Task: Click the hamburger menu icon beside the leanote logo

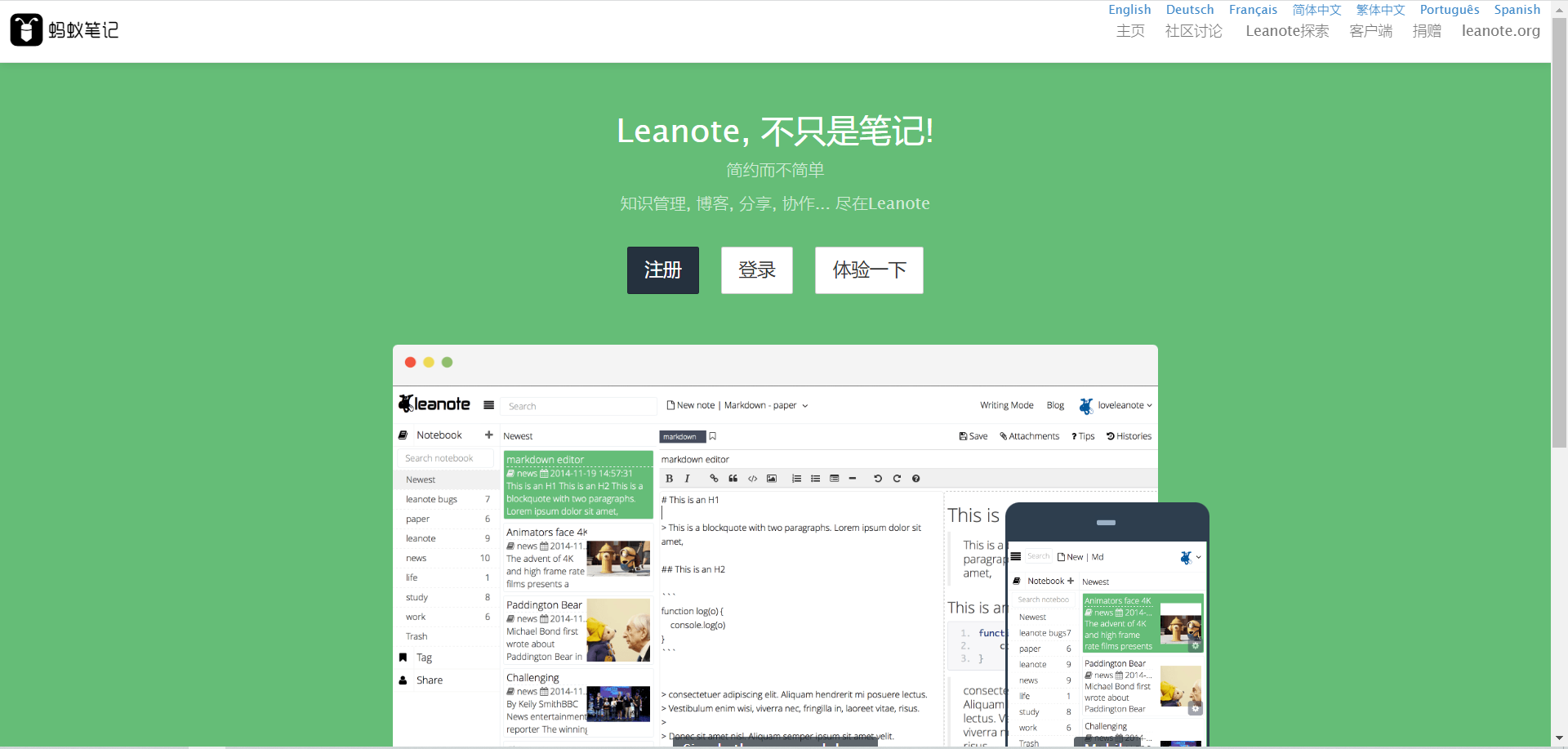Action: pyautogui.click(x=488, y=405)
